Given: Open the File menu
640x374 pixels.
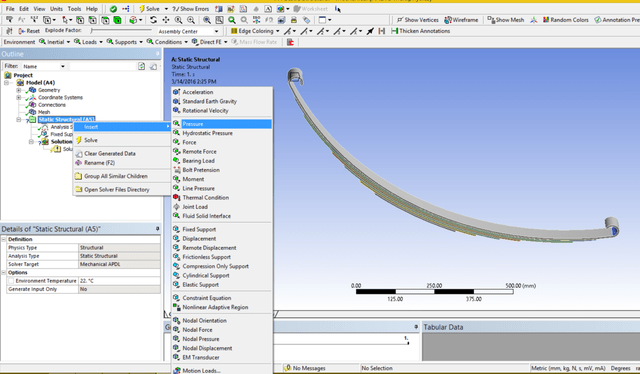Looking at the screenshot, I should (x=10, y=9).
